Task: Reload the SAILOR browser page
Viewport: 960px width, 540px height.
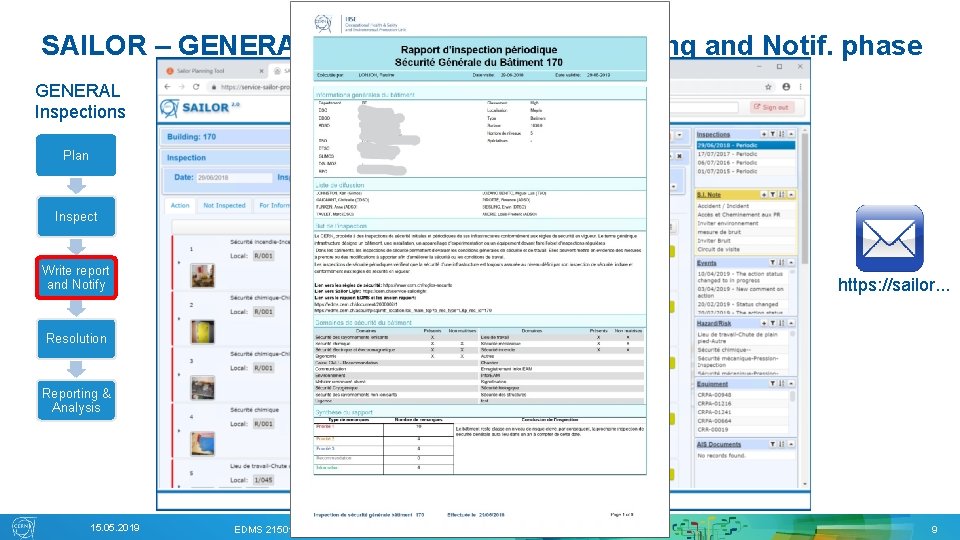Action: click(196, 87)
